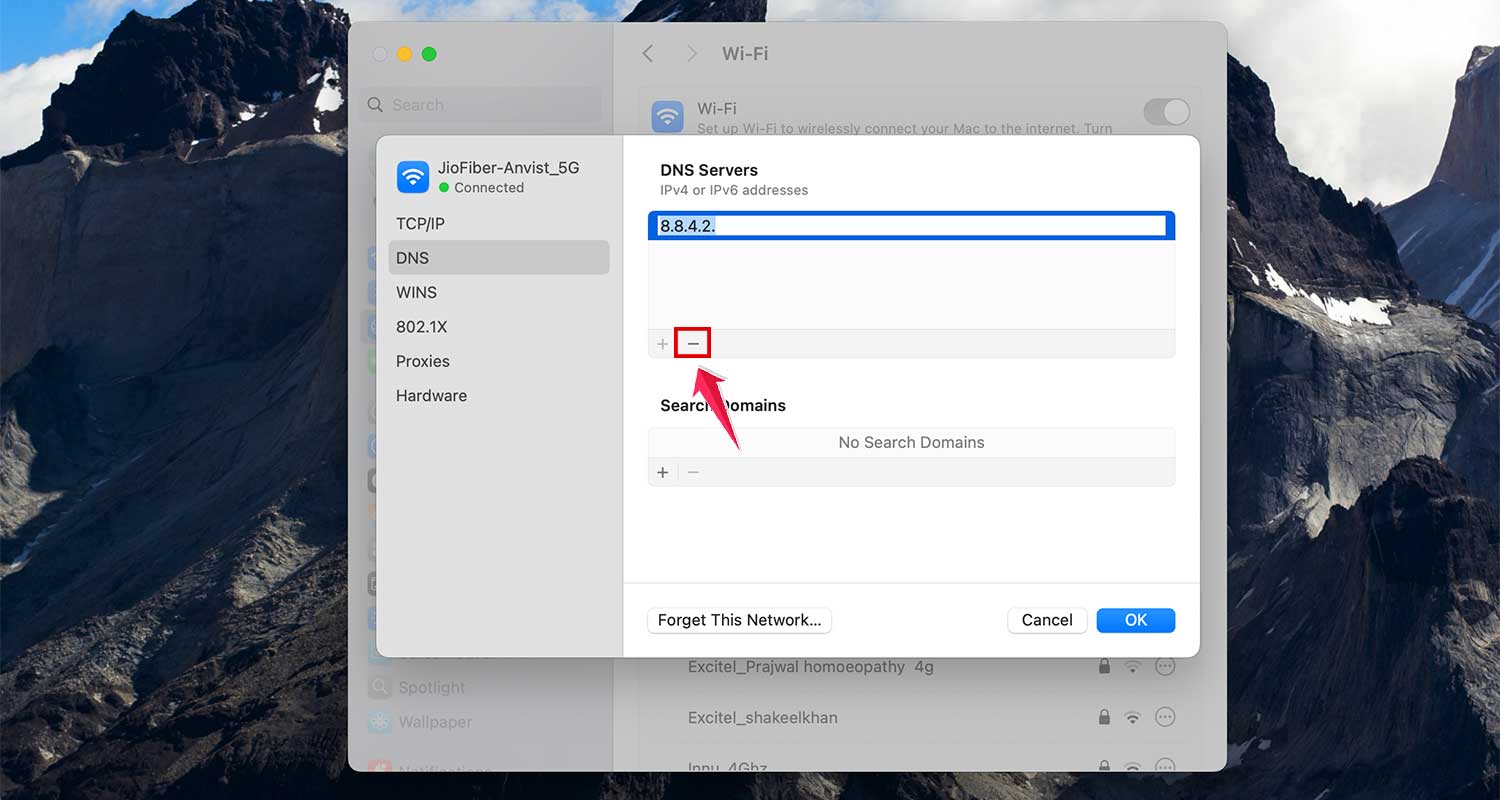Click the lock icon beside Innu_4Ghz
This screenshot has height=800, width=1500.
click(x=1104, y=766)
